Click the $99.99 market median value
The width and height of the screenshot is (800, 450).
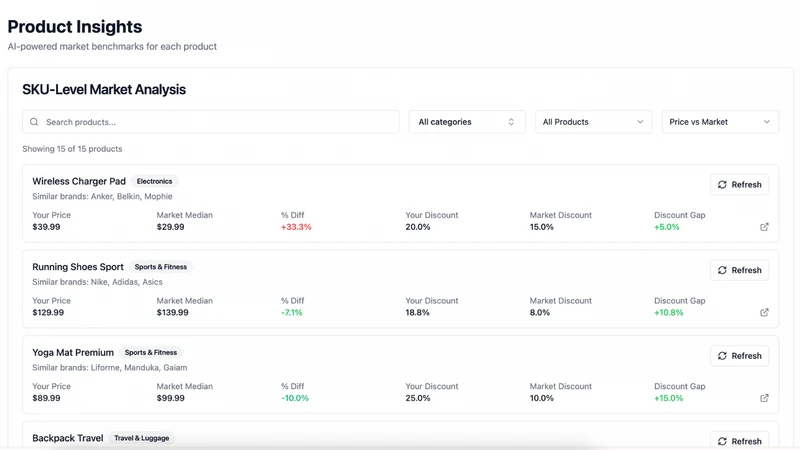click(170, 398)
